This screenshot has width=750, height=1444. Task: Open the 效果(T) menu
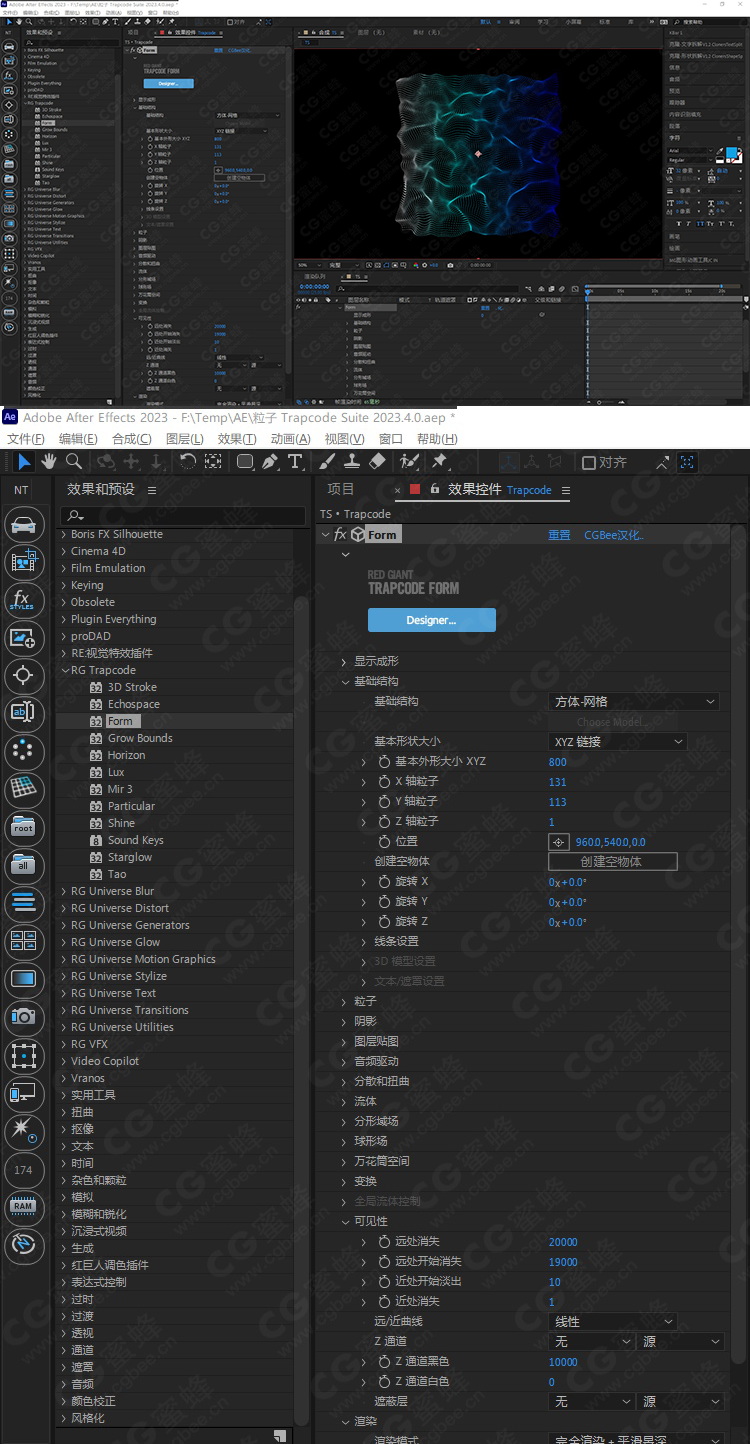tap(237, 439)
